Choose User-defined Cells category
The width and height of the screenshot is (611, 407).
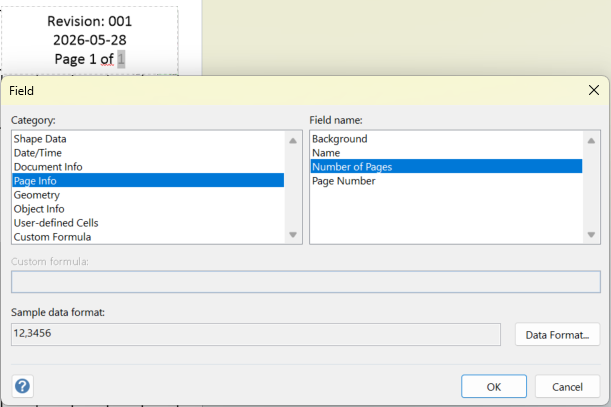coord(148,223)
